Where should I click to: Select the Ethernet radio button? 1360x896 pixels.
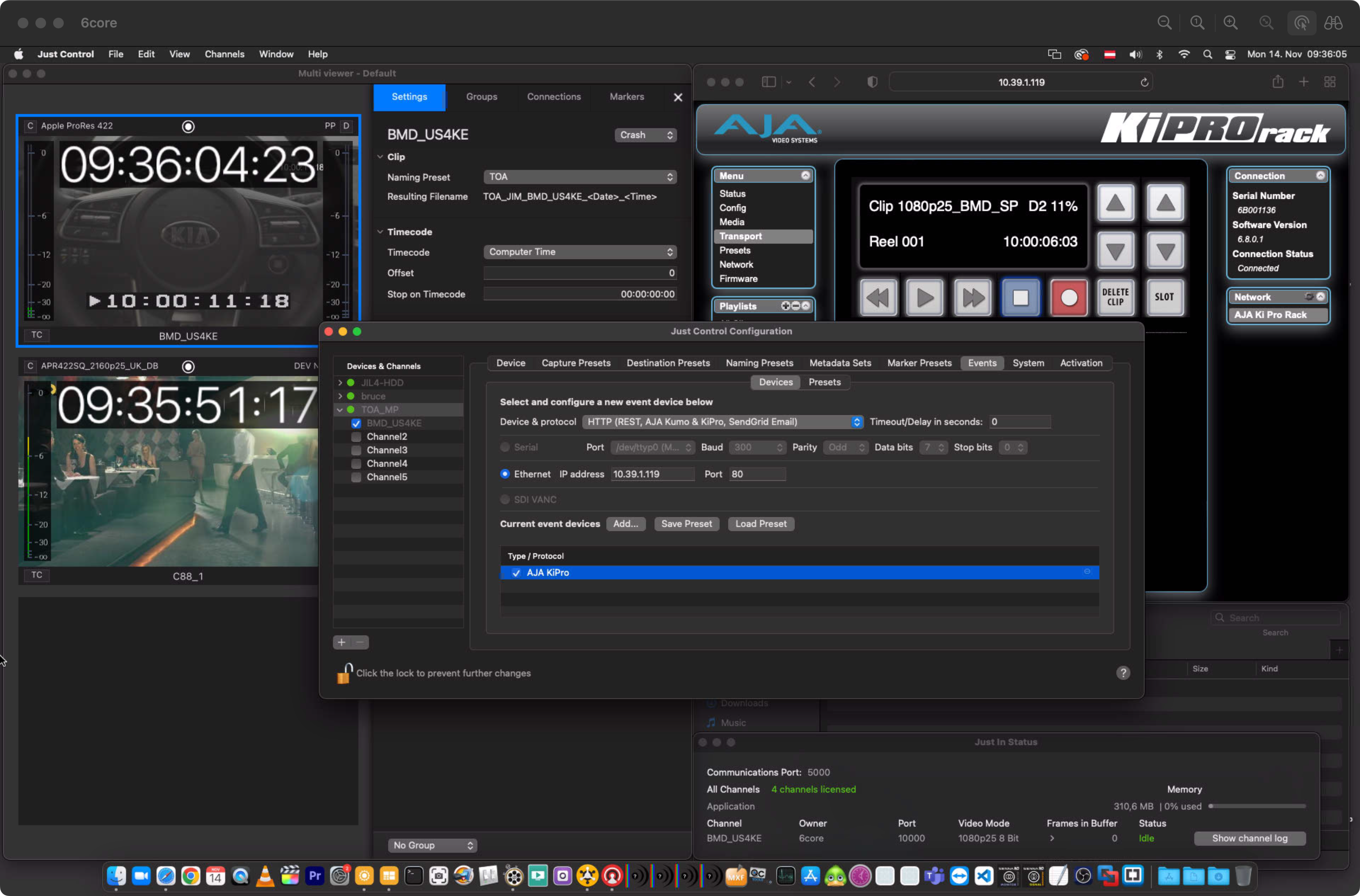pyautogui.click(x=505, y=474)
